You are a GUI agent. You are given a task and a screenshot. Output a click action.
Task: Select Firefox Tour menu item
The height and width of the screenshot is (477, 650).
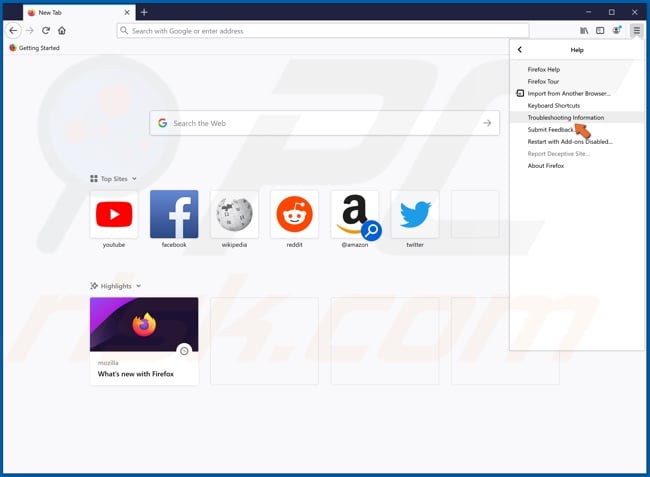(x=577, y=82)
